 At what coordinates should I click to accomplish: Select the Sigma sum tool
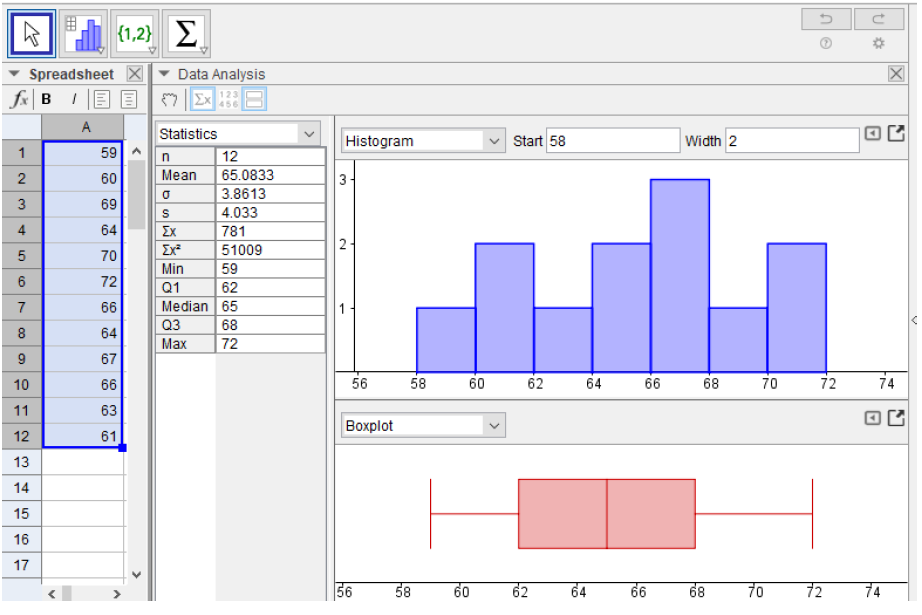click(x=188, y=31)
